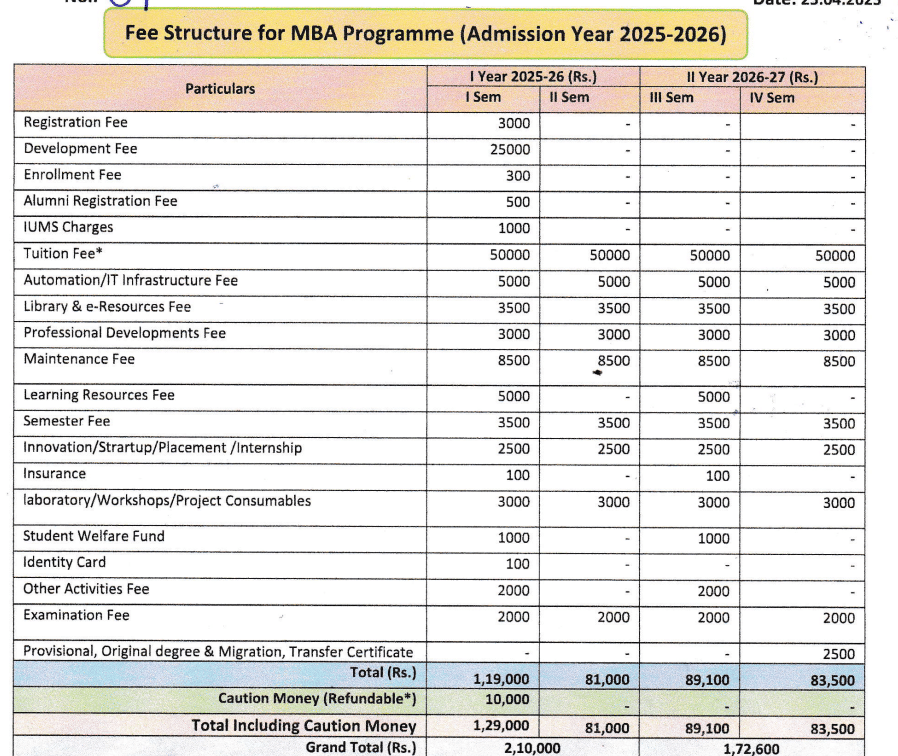The width and height of the screenshot is (898, 756).
Task: Click the Insurance row label
Action: click(x=54, y=474)
